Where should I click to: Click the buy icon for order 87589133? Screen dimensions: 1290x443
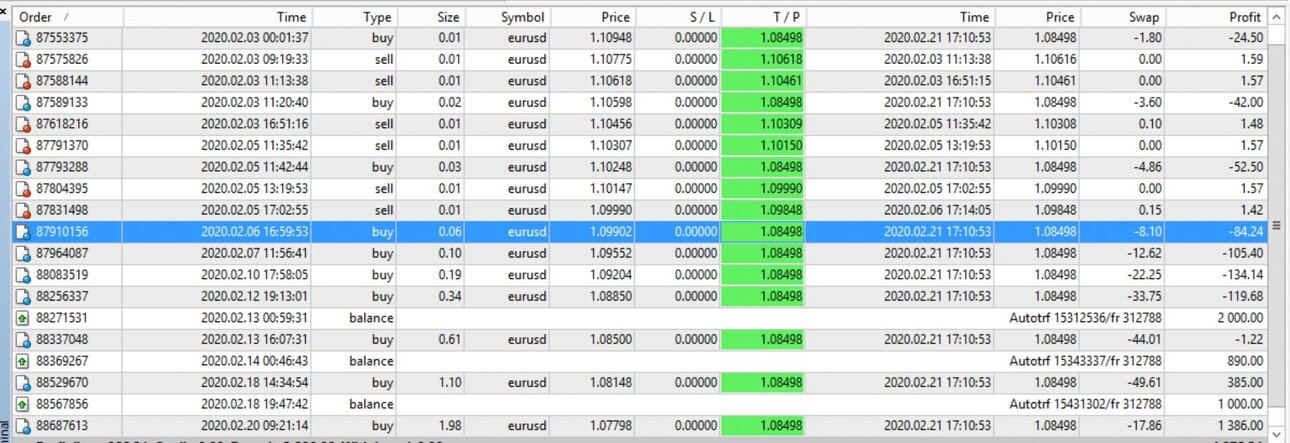click(23, 103)
